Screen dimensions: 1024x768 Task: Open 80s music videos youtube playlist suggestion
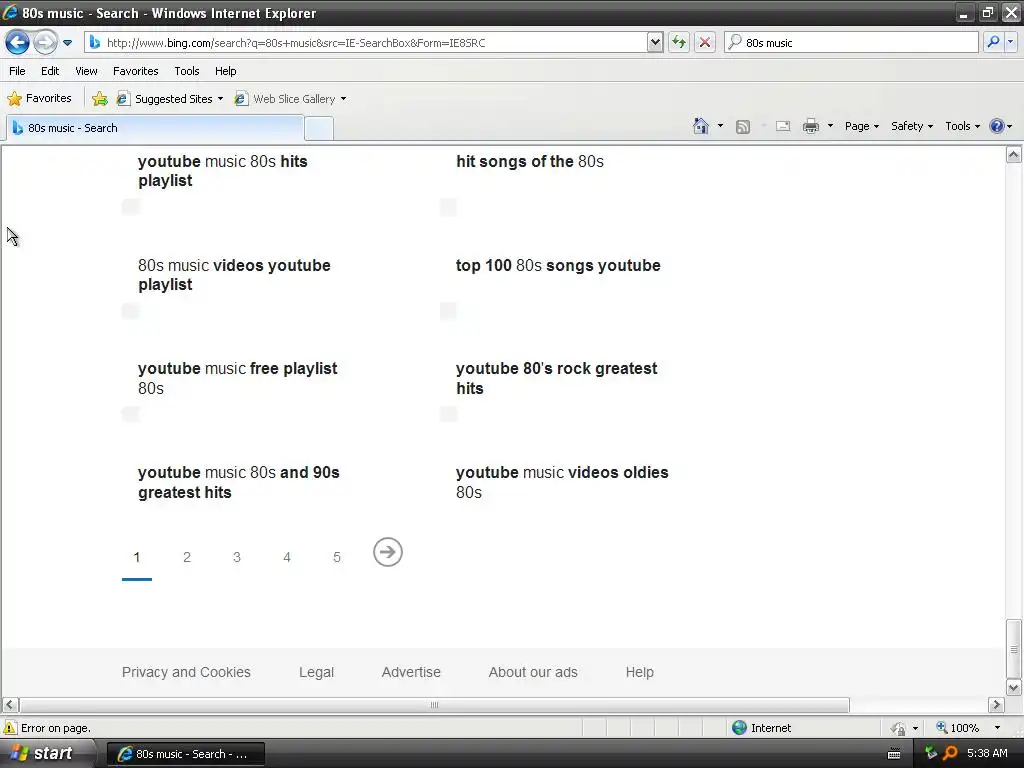(x=234, y=275)
